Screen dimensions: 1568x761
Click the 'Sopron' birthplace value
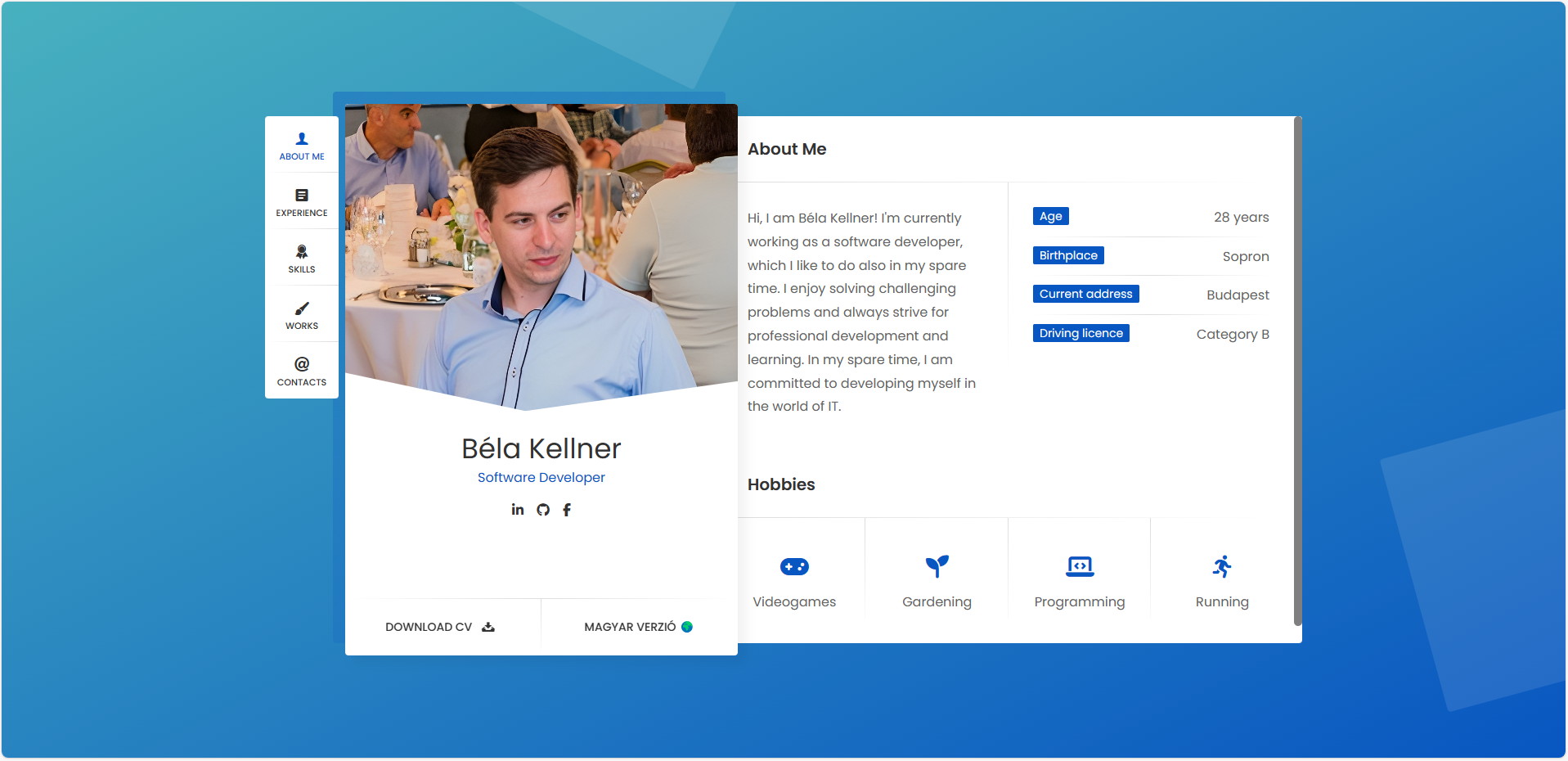click(1246, 256)
